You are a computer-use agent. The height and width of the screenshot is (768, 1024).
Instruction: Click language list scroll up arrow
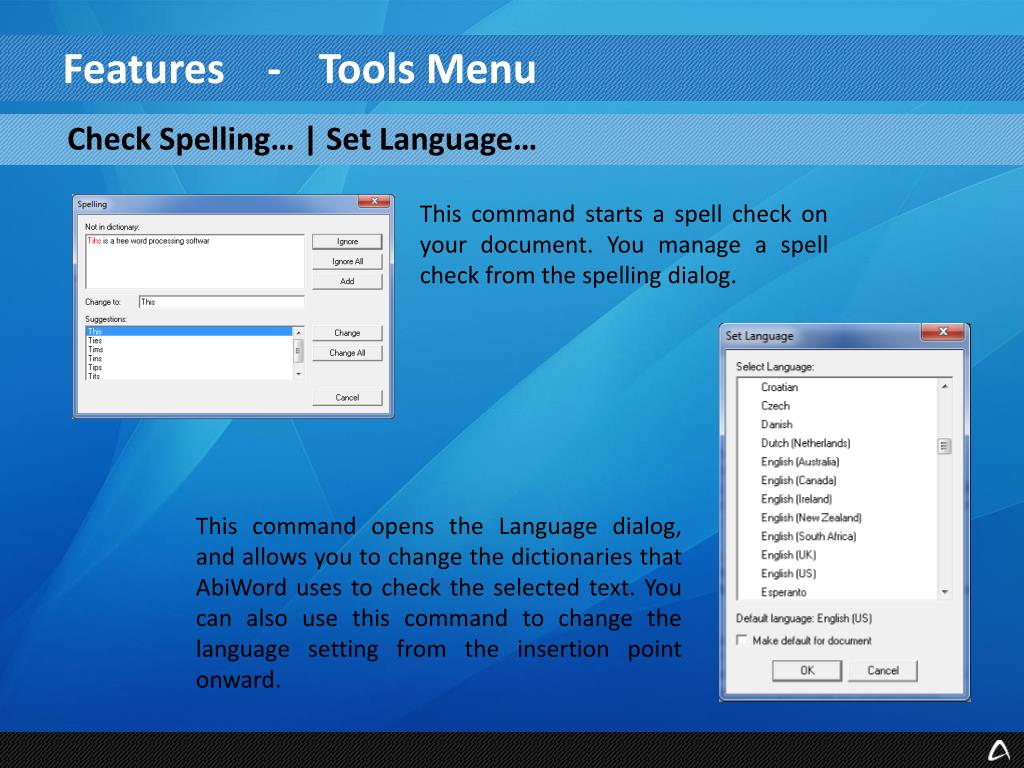[x=944, y=387]
